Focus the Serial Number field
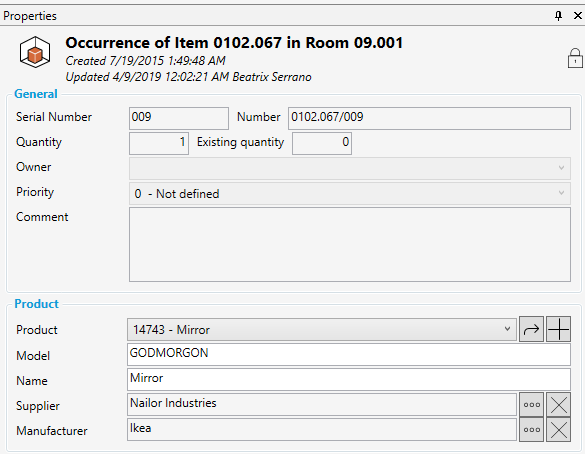This screenshot has width=585, height=454. (179, 119)
